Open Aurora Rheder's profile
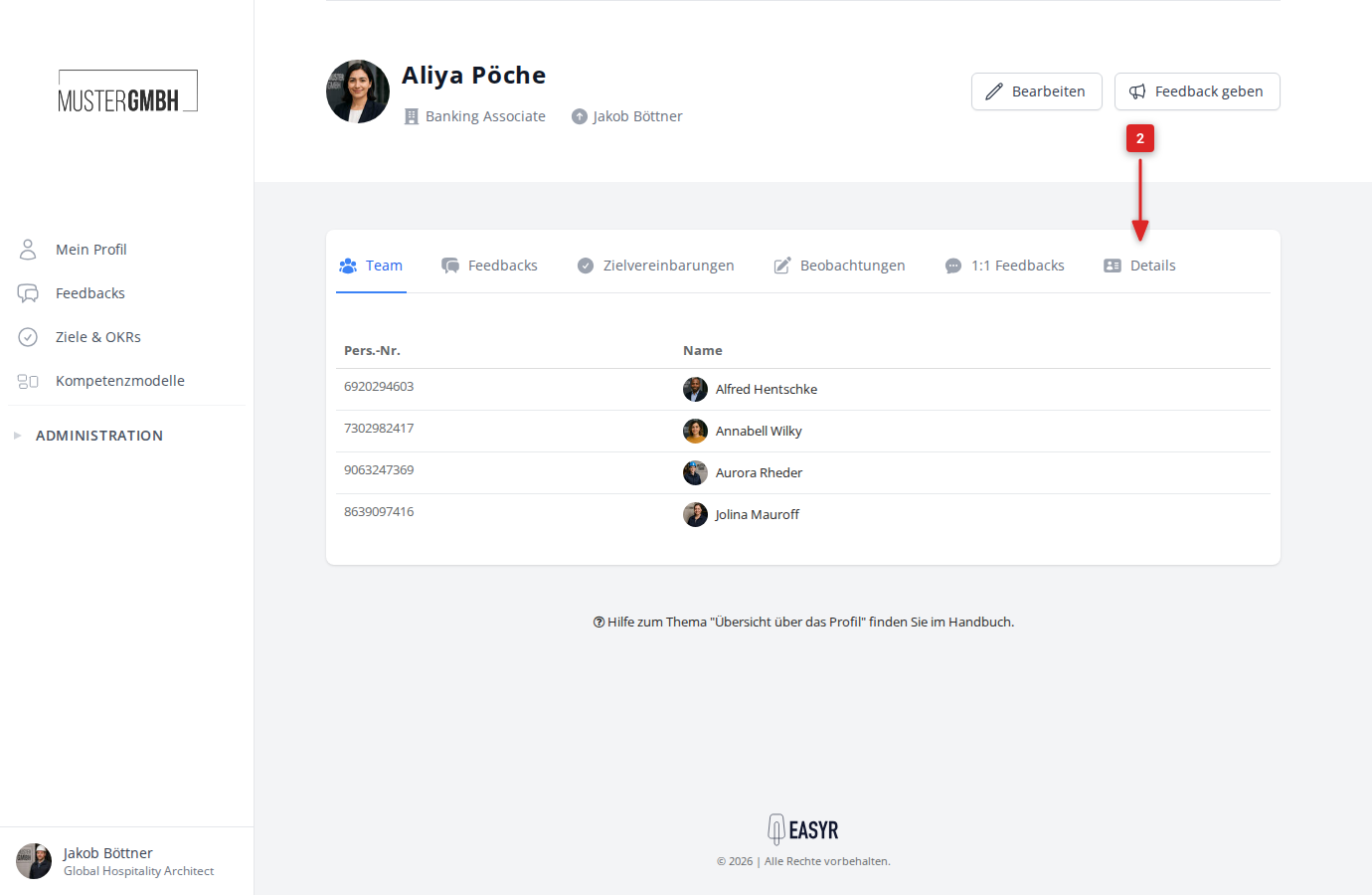The width and height of the screenshot is (1372, 895). (x=759, y=473)
